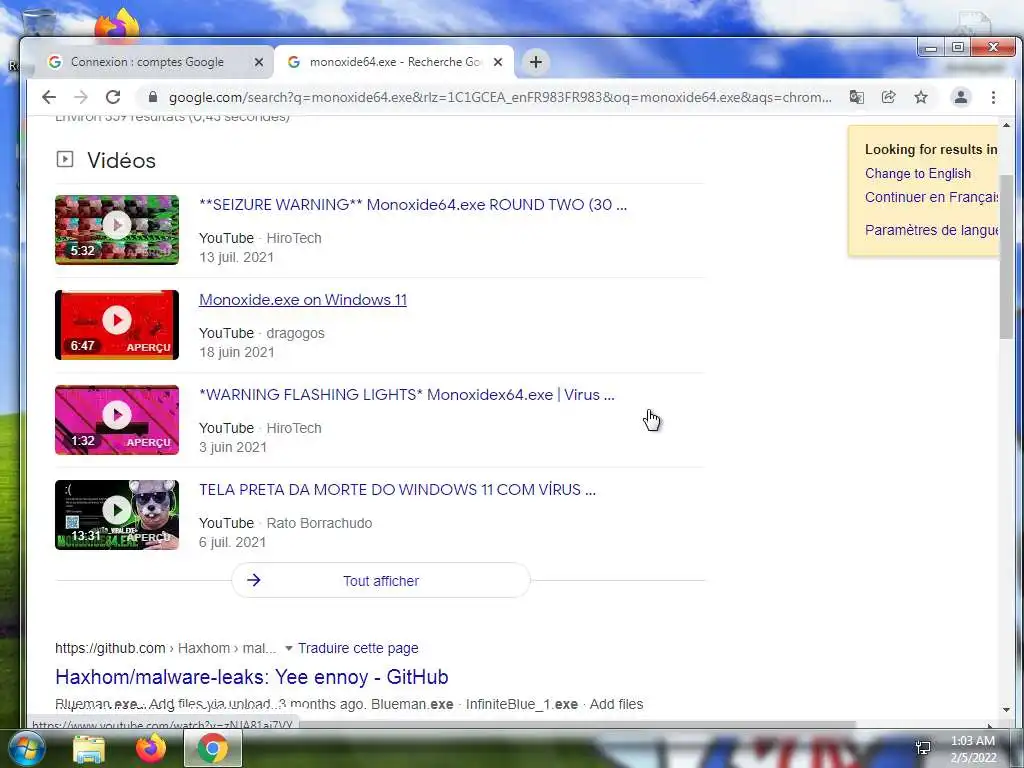Open Paramètres de langue link

pos(932,230)
